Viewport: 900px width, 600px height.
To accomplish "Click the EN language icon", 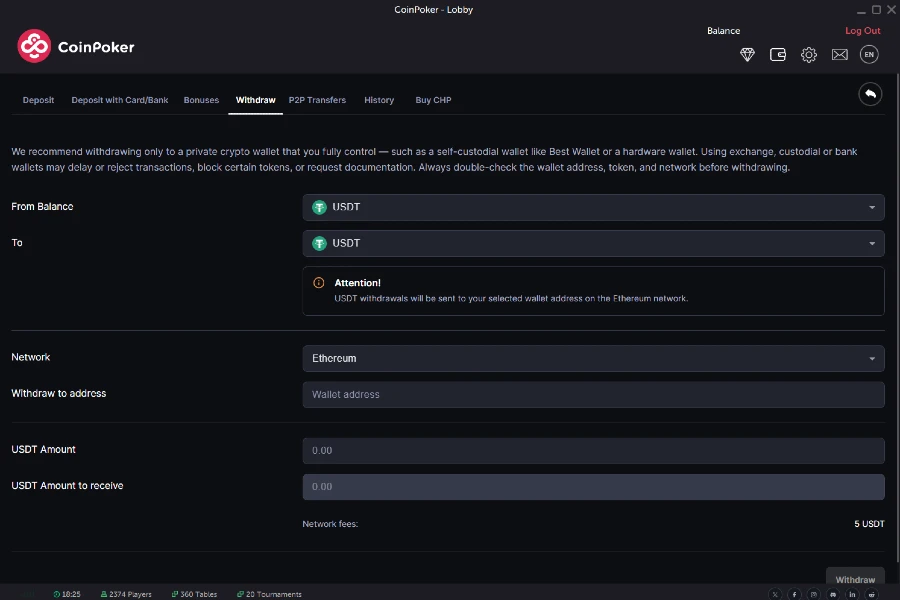I will pyautogui.click(x=868, y=55).
